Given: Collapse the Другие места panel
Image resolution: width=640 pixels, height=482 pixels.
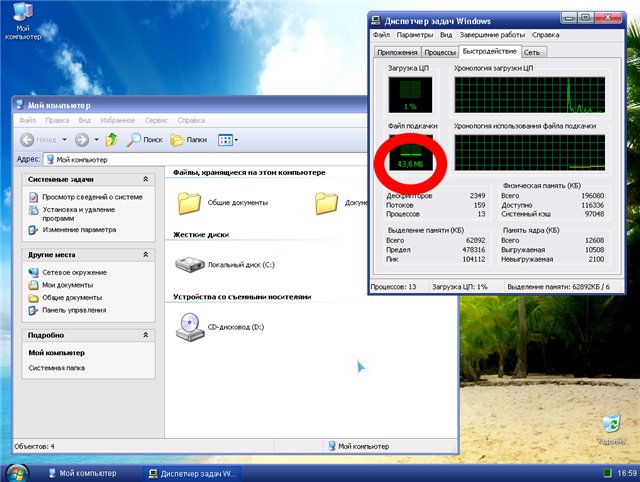Looking at the screenshot, I should pos(145,254).
